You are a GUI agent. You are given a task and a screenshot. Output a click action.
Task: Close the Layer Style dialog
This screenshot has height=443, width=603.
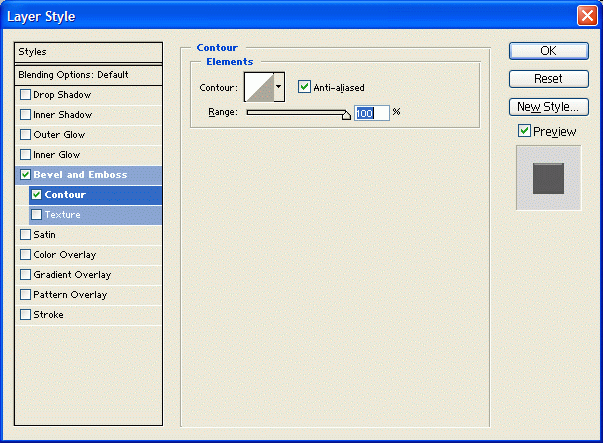pos(586,16)
